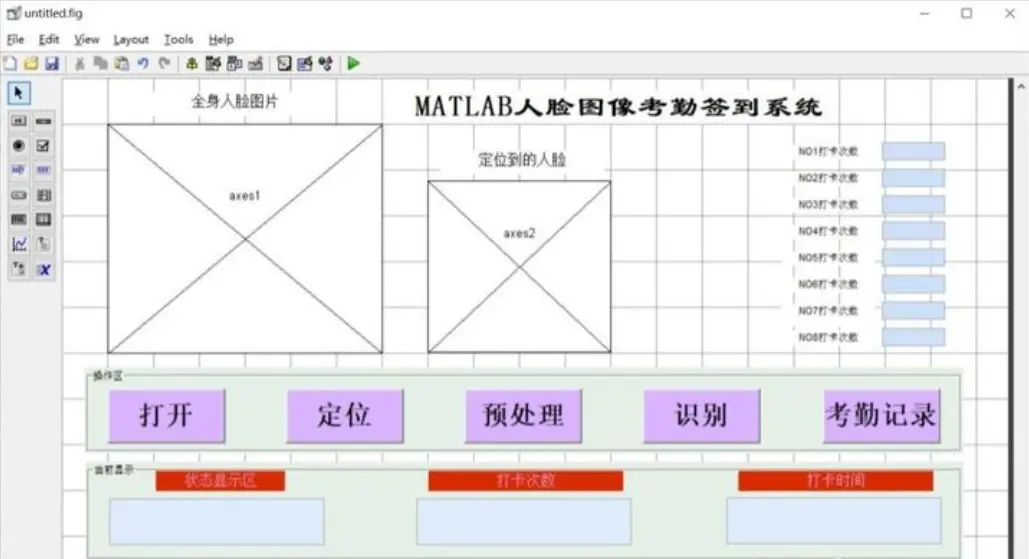Image resolution: width=1029 pixels, height=559 pixels.
Task: Choose the Listbox palette tool
Action: (x=43, y=195)
